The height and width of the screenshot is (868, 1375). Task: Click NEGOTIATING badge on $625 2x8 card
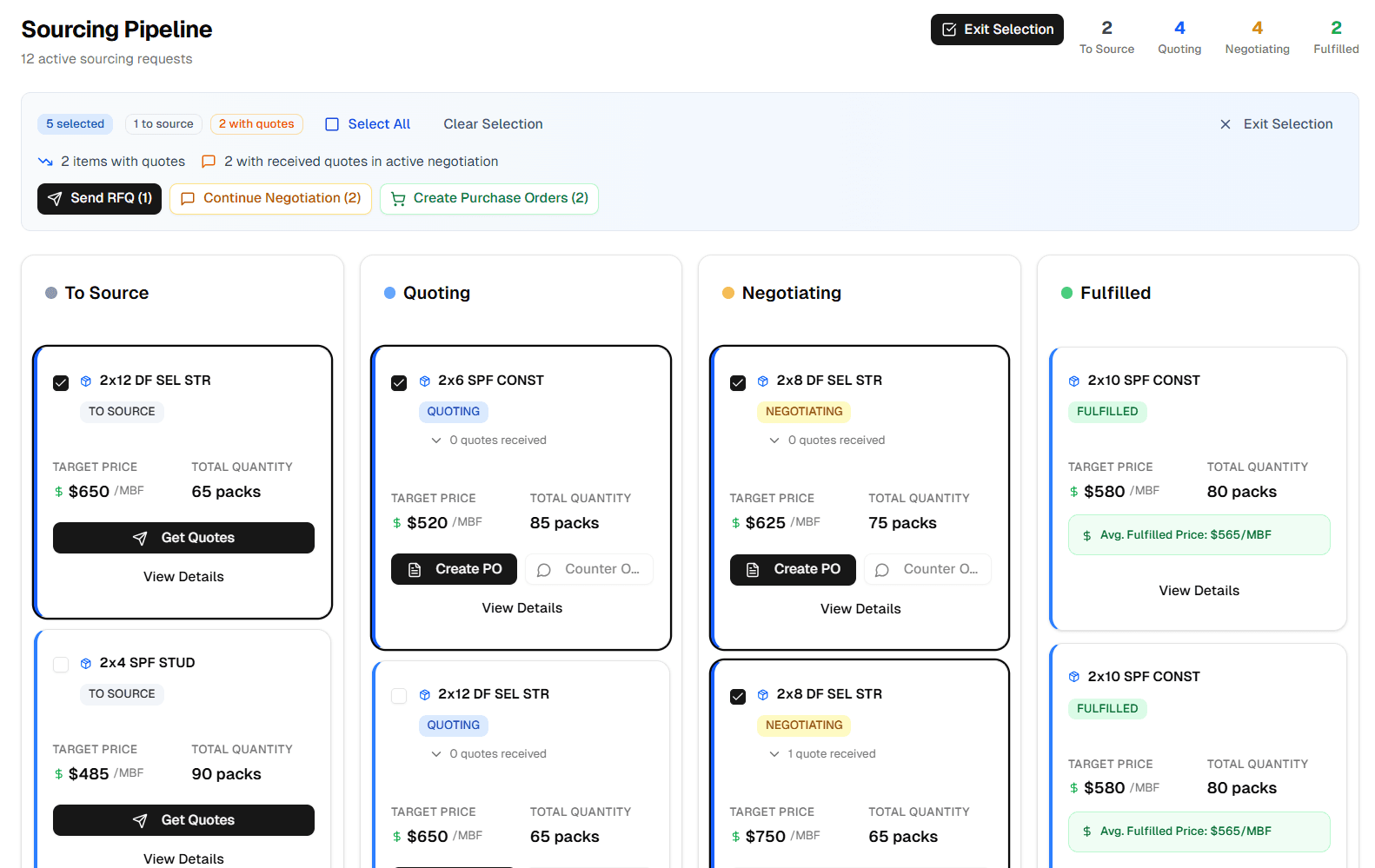804,412
